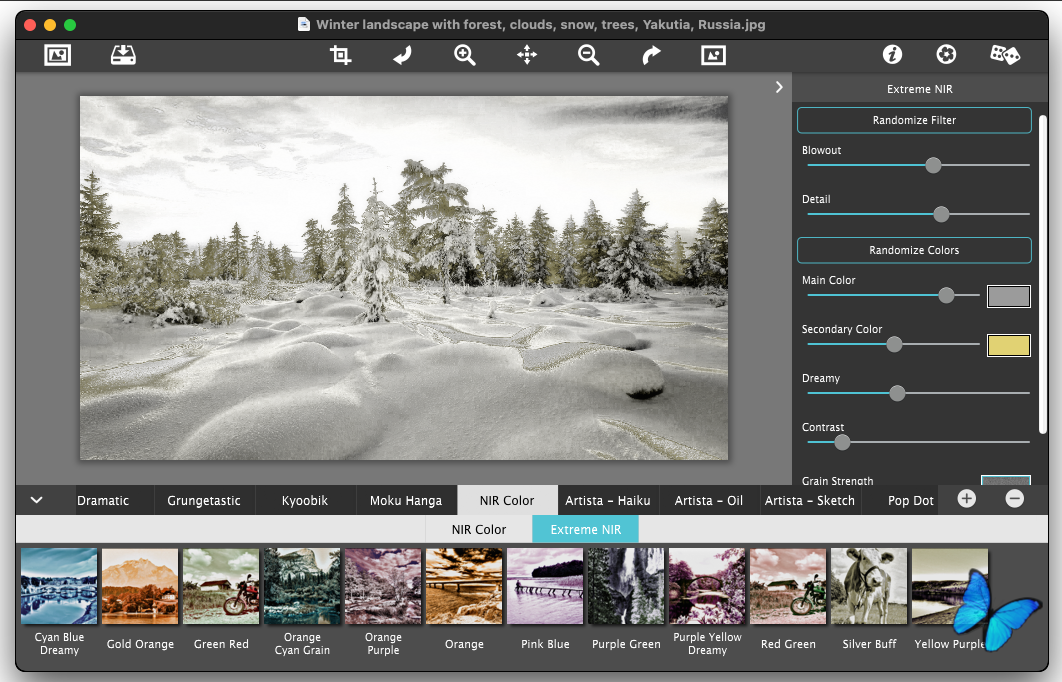The image size is (1062, 682).
Task: Zoom in with the magnifier plus icon
Action: 465,56
